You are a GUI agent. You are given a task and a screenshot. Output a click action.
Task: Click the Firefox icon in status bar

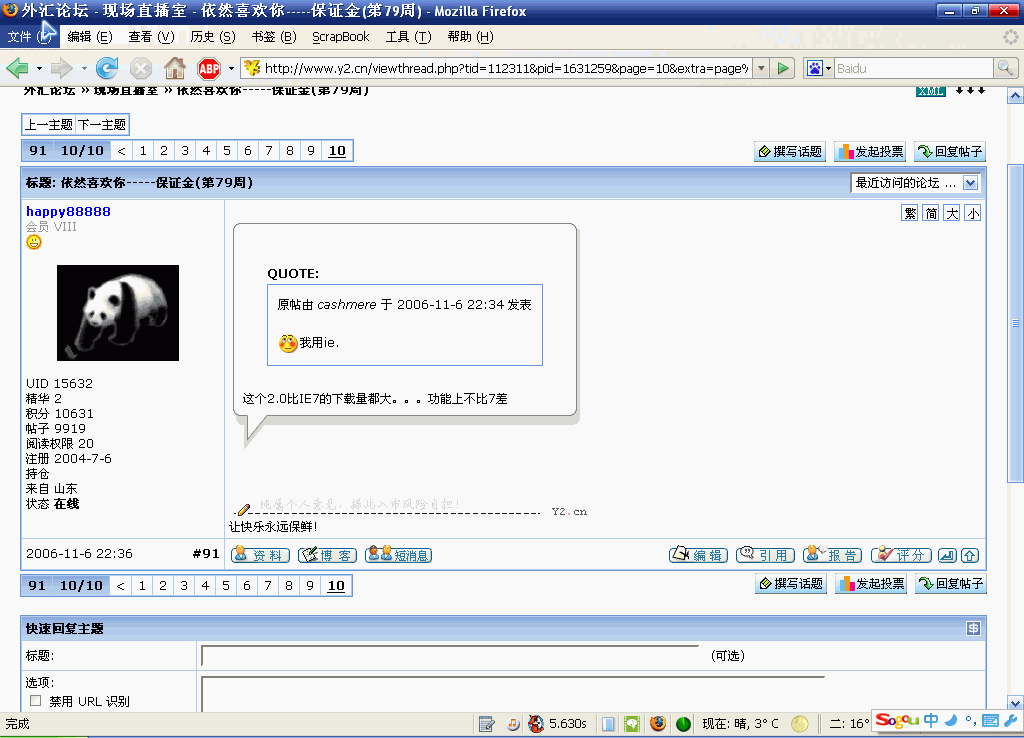coord(657,723)
